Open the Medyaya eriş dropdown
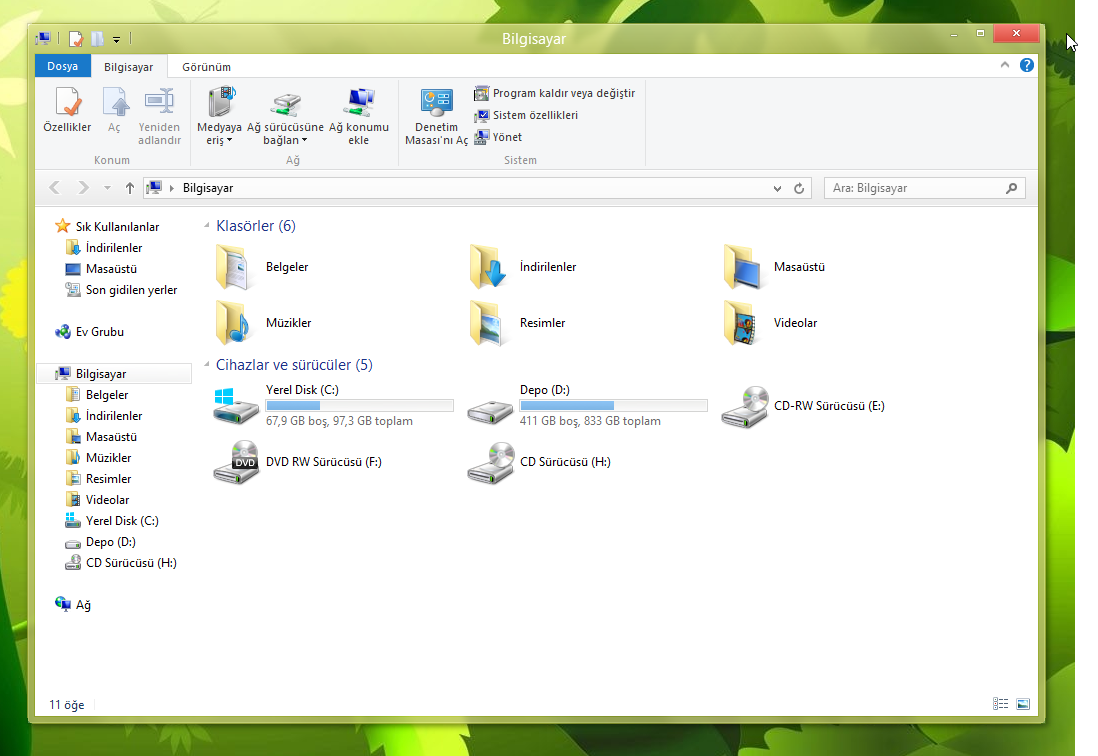 [x=219, y=134]
